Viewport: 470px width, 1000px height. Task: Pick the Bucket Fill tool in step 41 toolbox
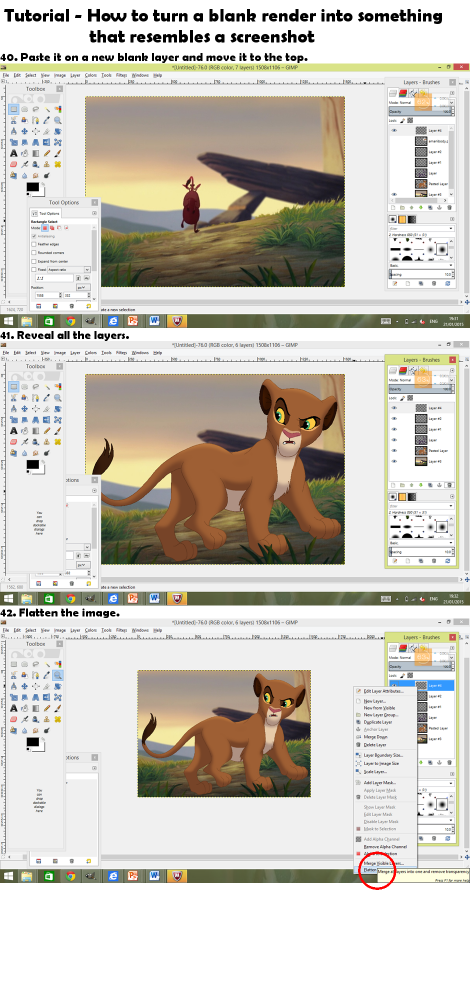pos(24,430)
